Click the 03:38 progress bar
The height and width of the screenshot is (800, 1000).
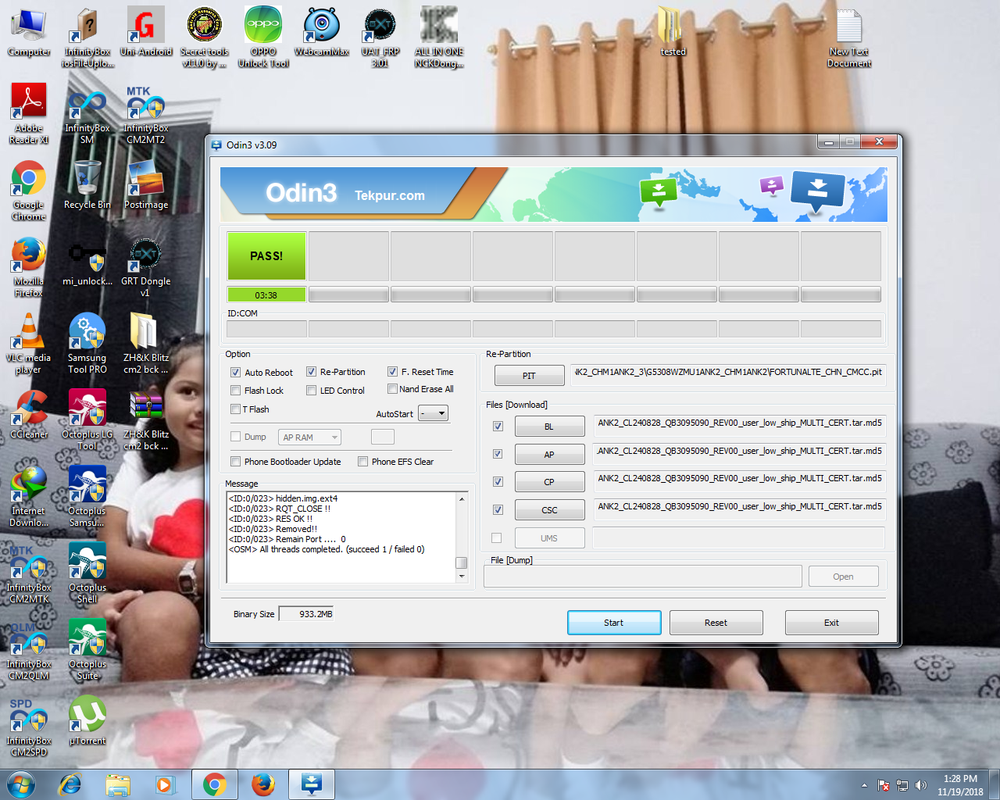coord(267,295)
